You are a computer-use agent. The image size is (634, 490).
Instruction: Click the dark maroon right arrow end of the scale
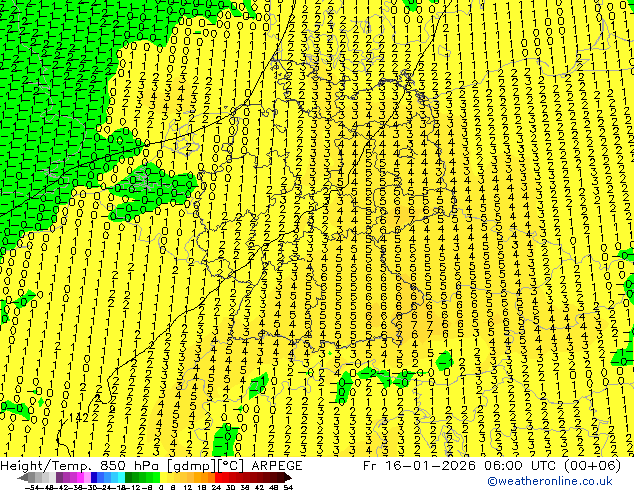[287, 477]
